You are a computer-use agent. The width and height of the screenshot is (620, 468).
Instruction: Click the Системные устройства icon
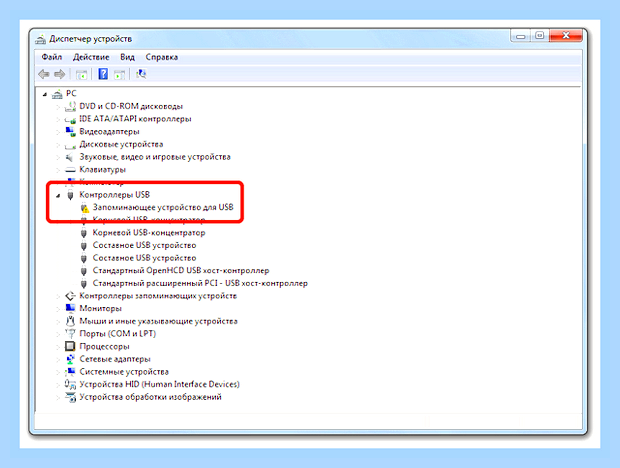[x=70, y=372]
